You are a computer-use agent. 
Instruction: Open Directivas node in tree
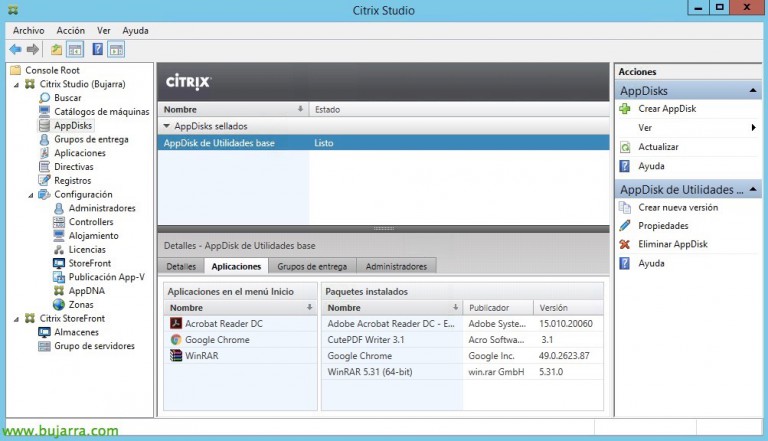click(73, 167)
